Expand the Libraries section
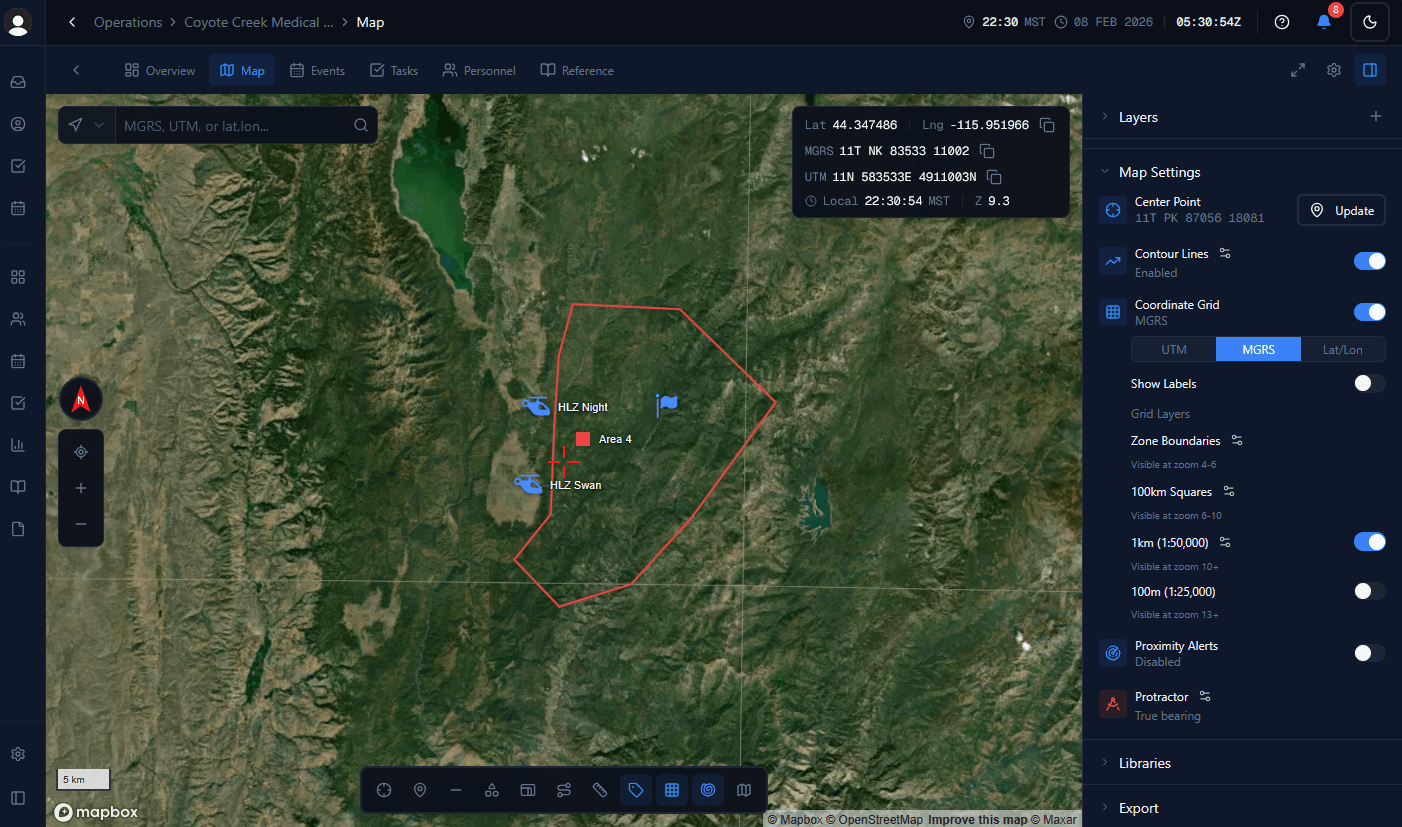Image resolution: width=1402 pixels, height=827 pixels. [x=1144, y=762]
